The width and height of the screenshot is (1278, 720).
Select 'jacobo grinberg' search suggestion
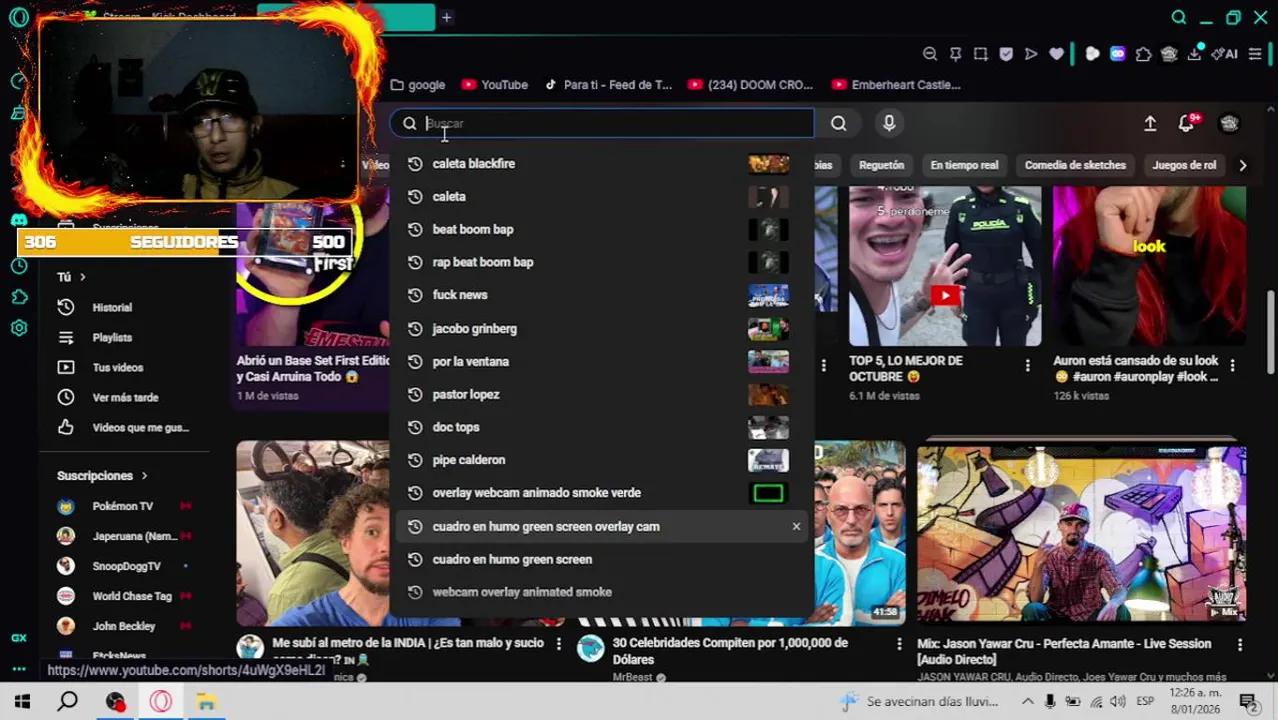(x=600, y=328)
